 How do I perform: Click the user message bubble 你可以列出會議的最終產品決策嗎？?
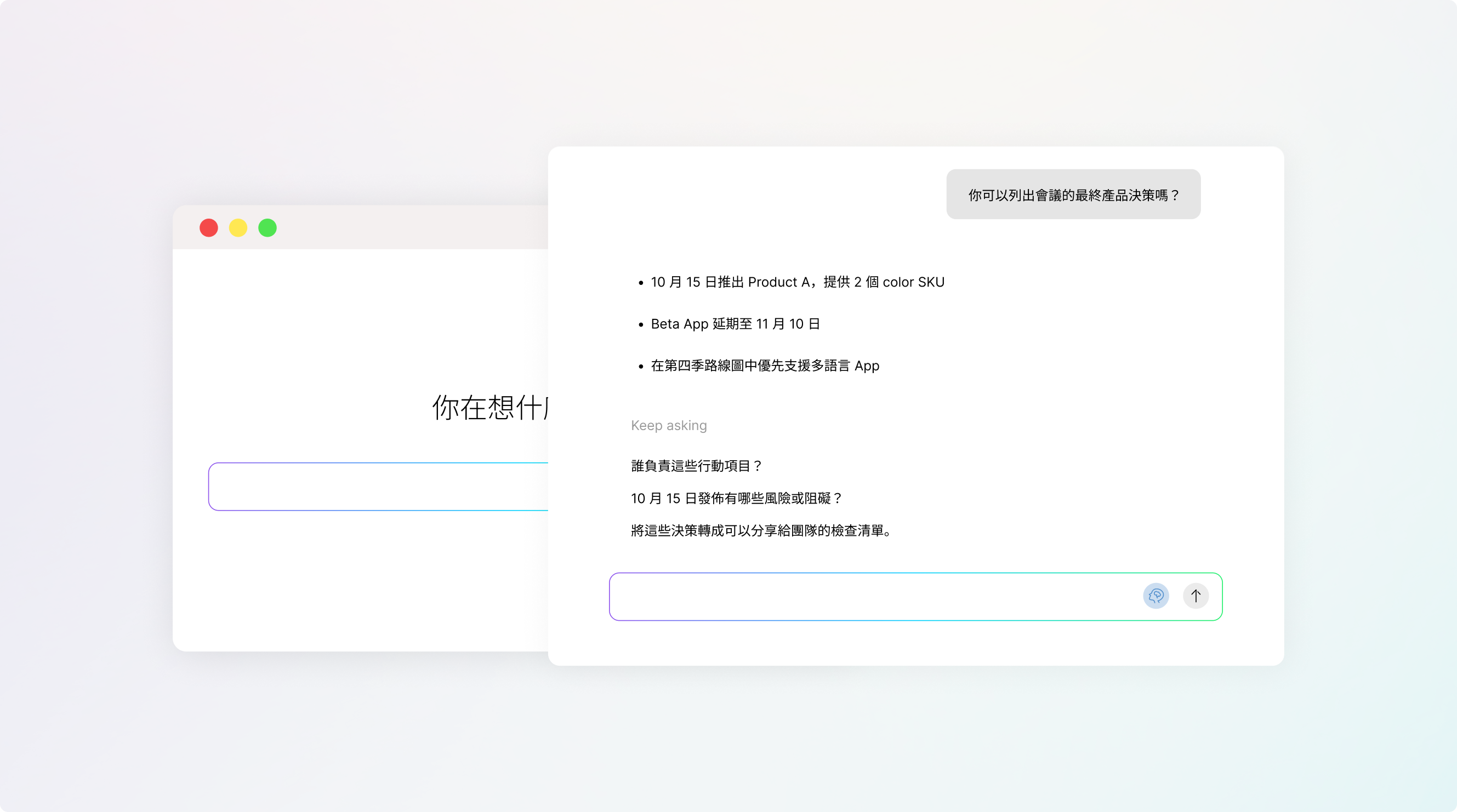[x=1073, y=195]
